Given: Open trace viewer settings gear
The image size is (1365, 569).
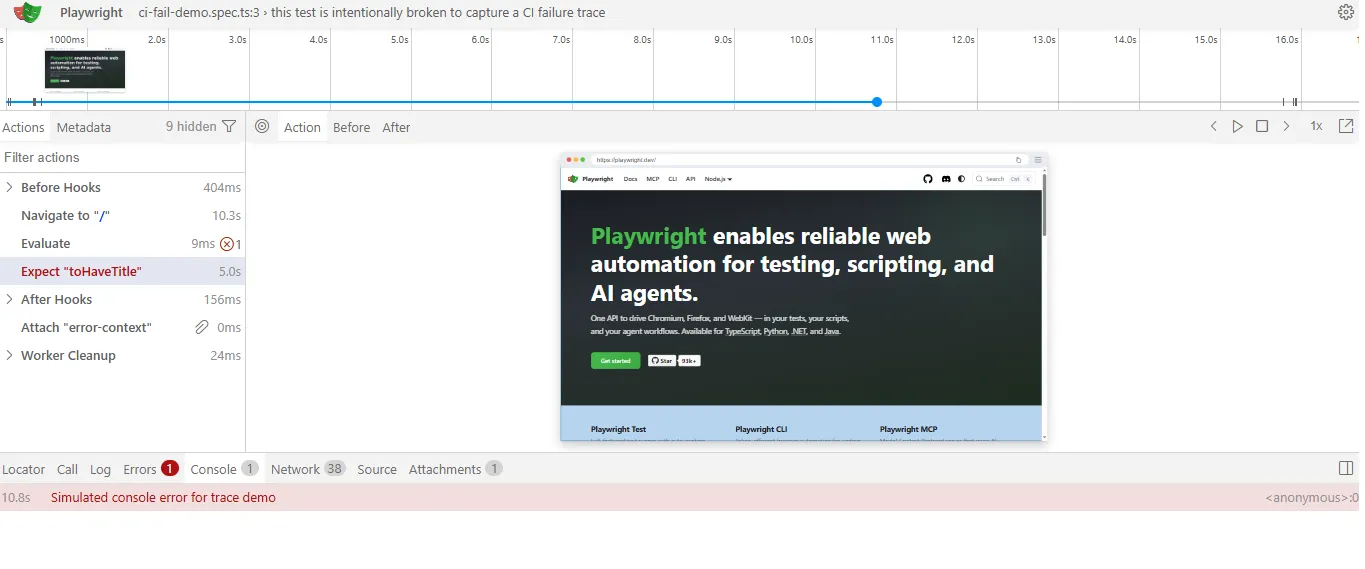Looking at the screenshot, I should coord(1346,12).
